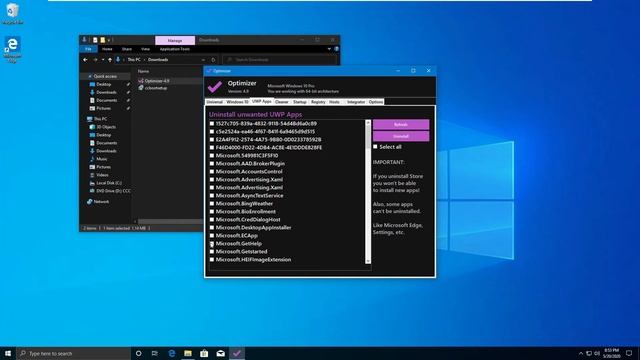Open the notification center icon
This screenshot has width=640, height=360.
pos(629,353)
